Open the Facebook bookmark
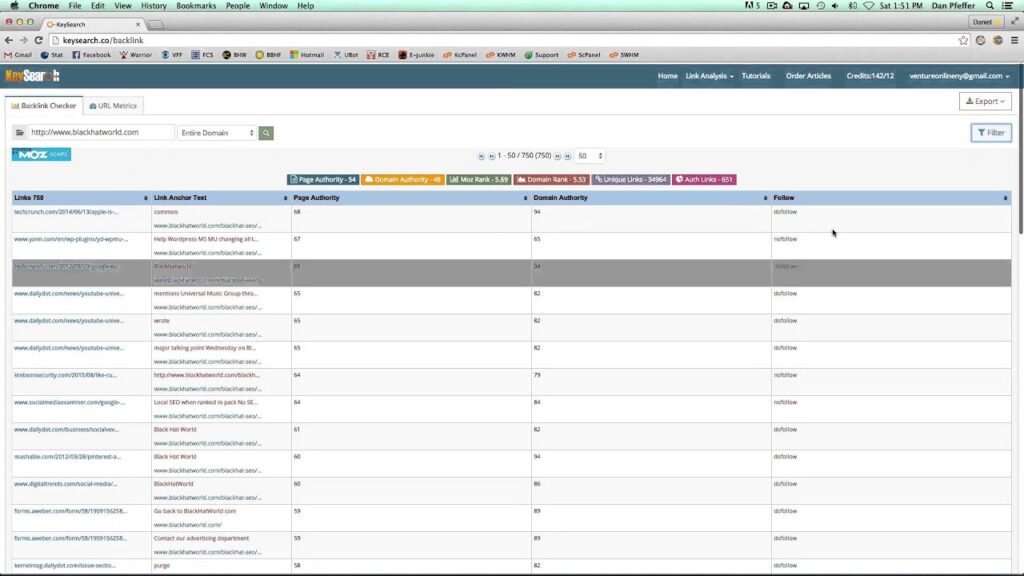 pos(91,55)
